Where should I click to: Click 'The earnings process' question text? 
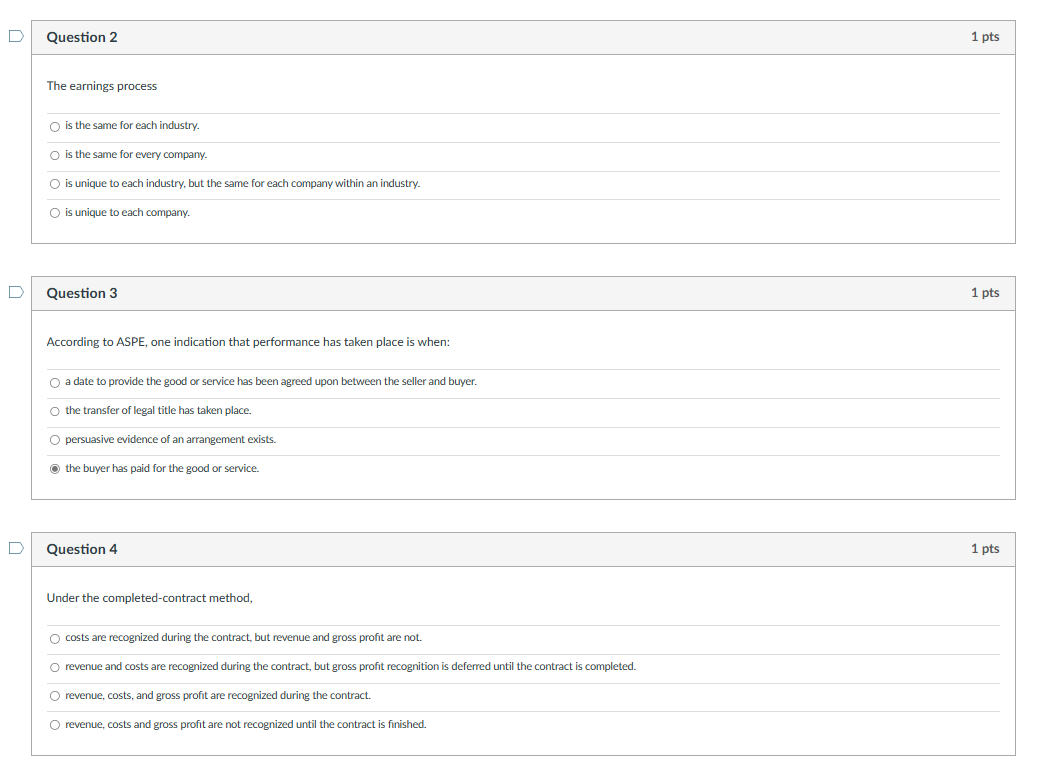pyautogui.click(x=102, y=86)
